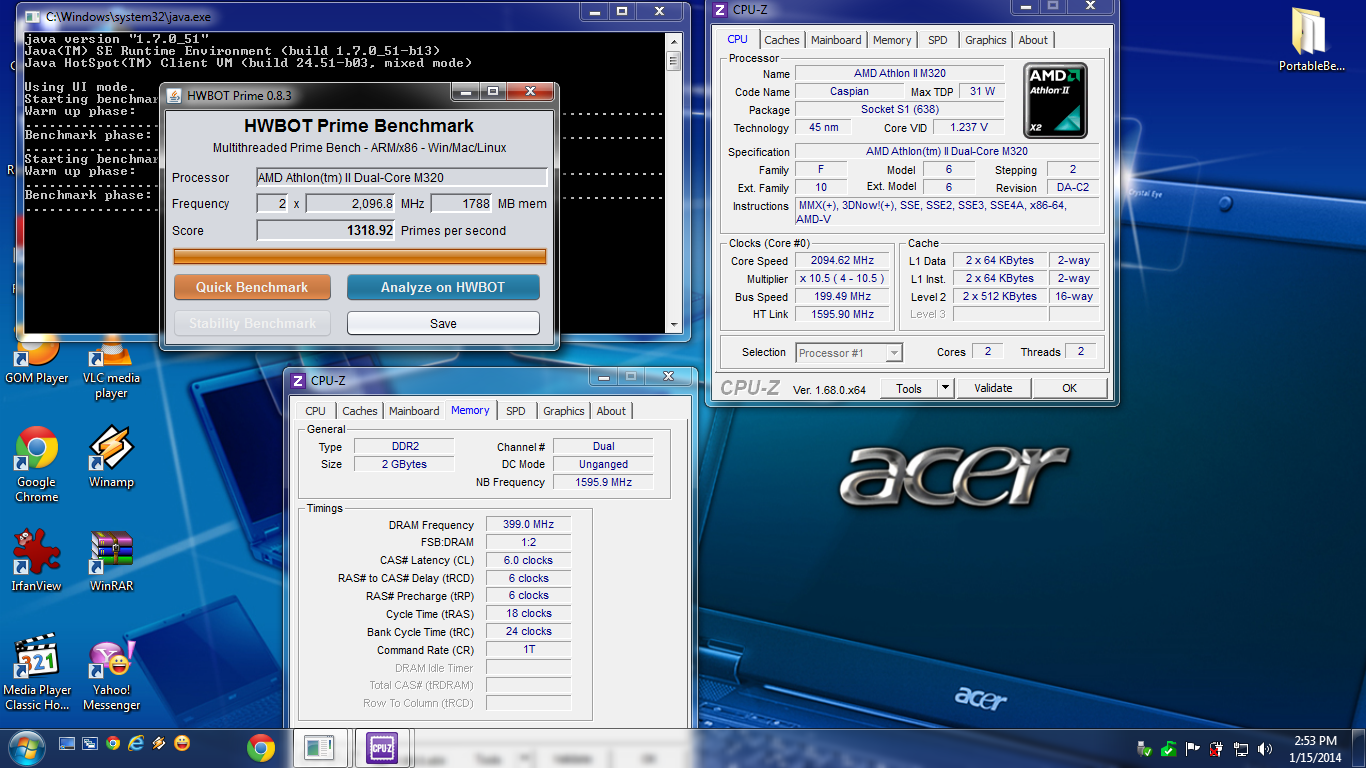Switch to java.exe console taskbar button
Viewport: 1366px width, 768px height.
click(x=319, y=747)
